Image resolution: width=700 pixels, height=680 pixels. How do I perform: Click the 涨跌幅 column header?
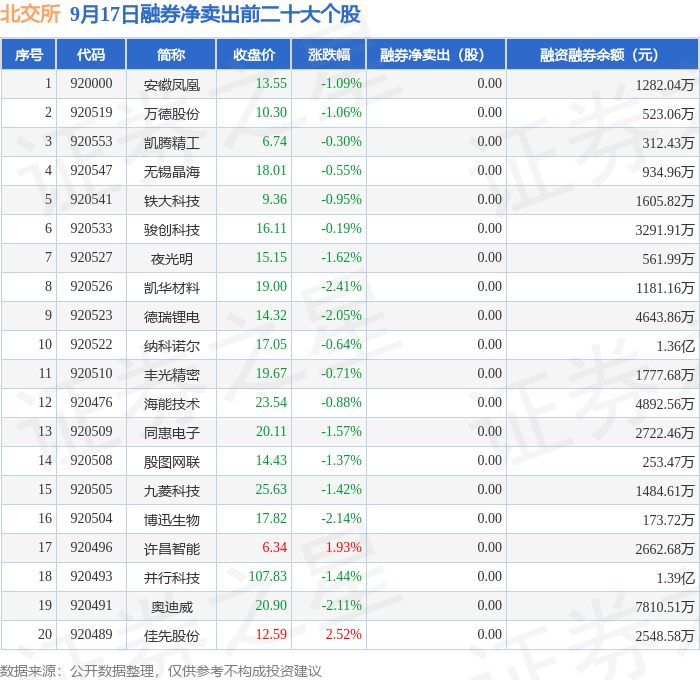[x=329, y=54]
